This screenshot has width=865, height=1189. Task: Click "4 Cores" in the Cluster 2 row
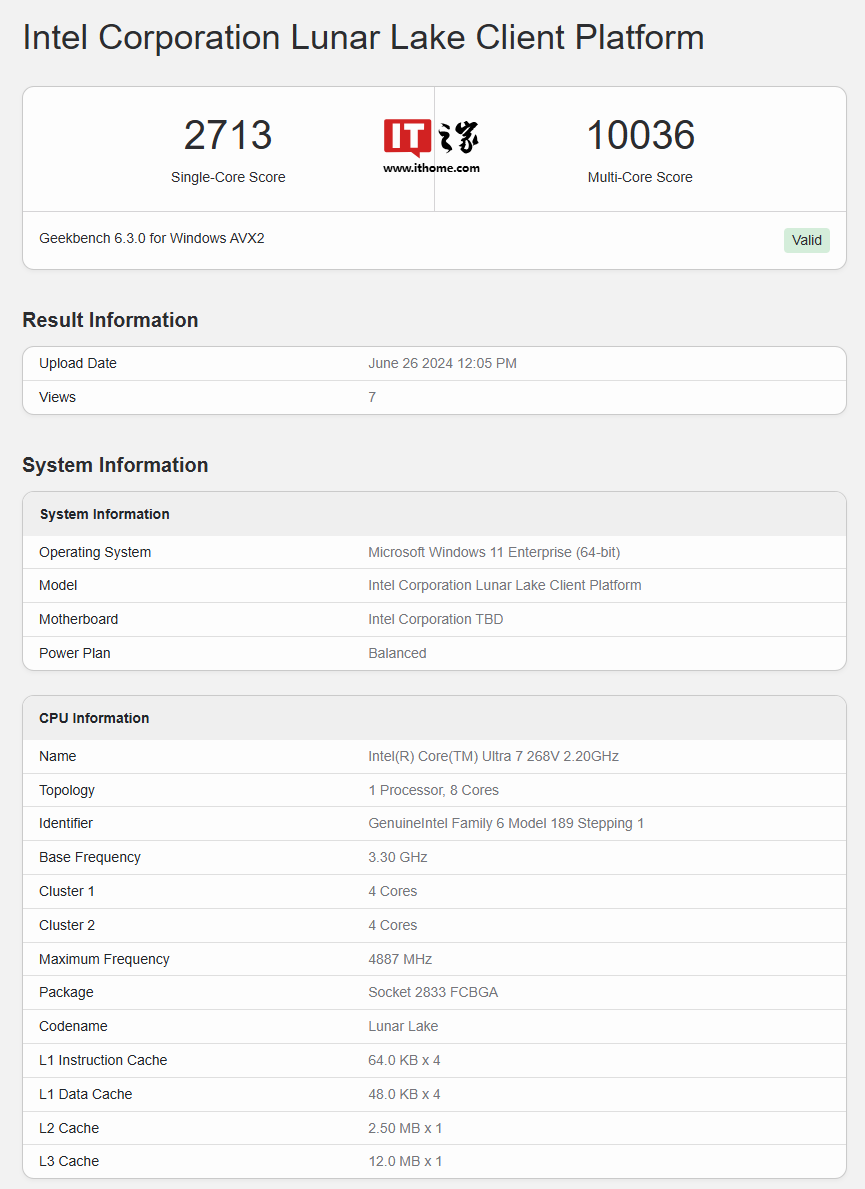393,925
